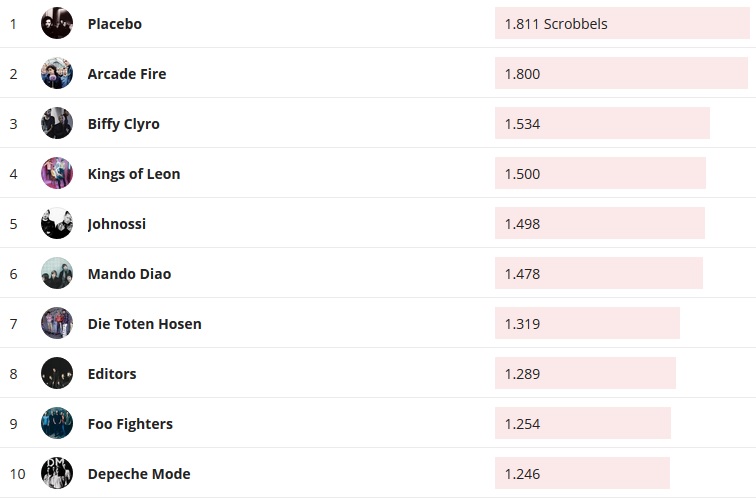Select the Kings of Leon avatar
The height and width of the screenshot is (499, 756).
tap(57, 173)
